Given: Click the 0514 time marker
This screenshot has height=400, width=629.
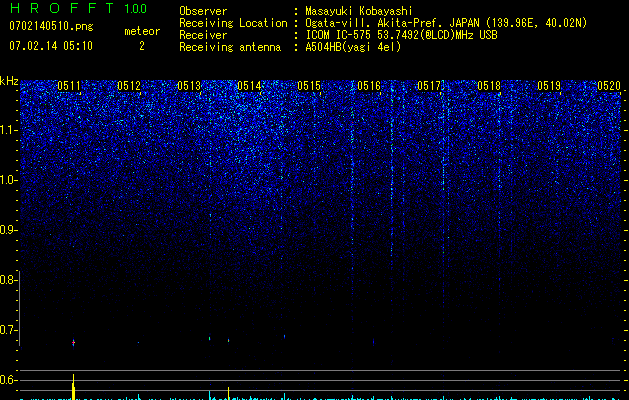Looking at the screenshot, I should (x=249, y=86).
